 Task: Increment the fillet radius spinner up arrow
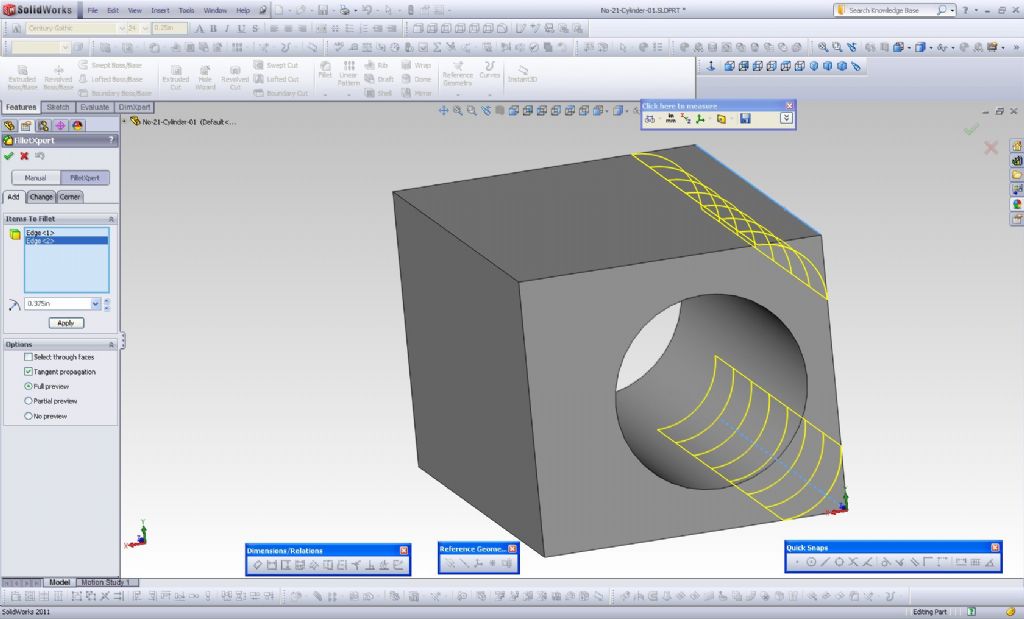[106, 301]
